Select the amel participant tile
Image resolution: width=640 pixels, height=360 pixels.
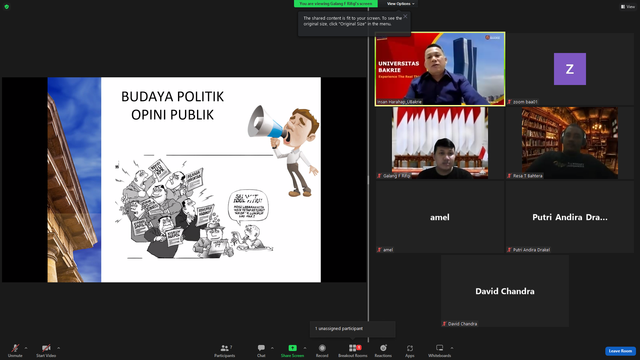tap(440, 217)
